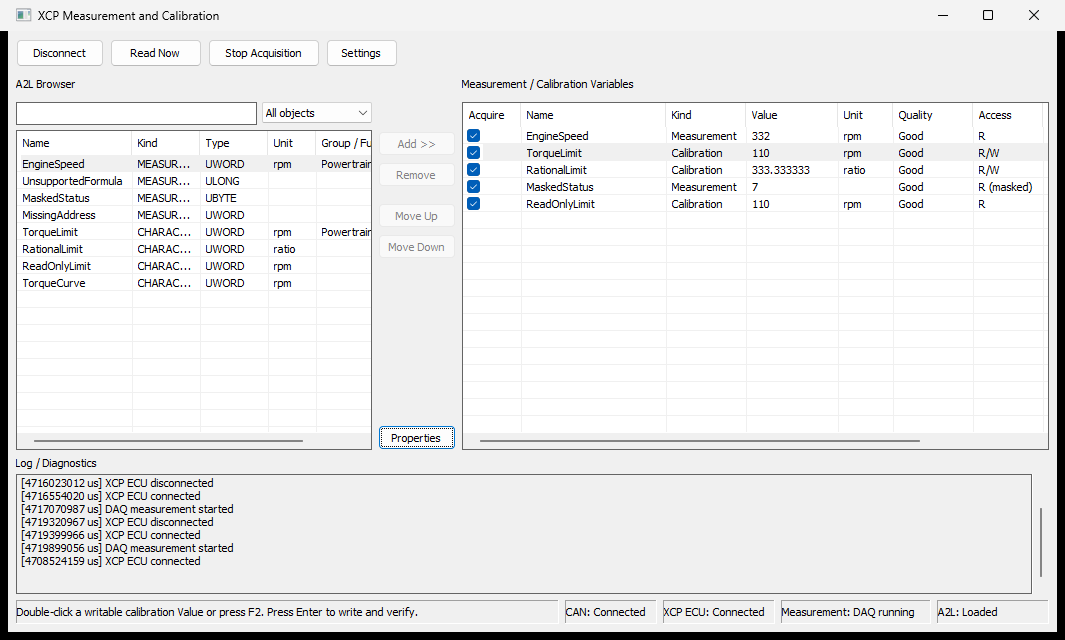The width and height of the screenshot is (1065, 640).
Task: Click the Add >> button
Action: 416,144
